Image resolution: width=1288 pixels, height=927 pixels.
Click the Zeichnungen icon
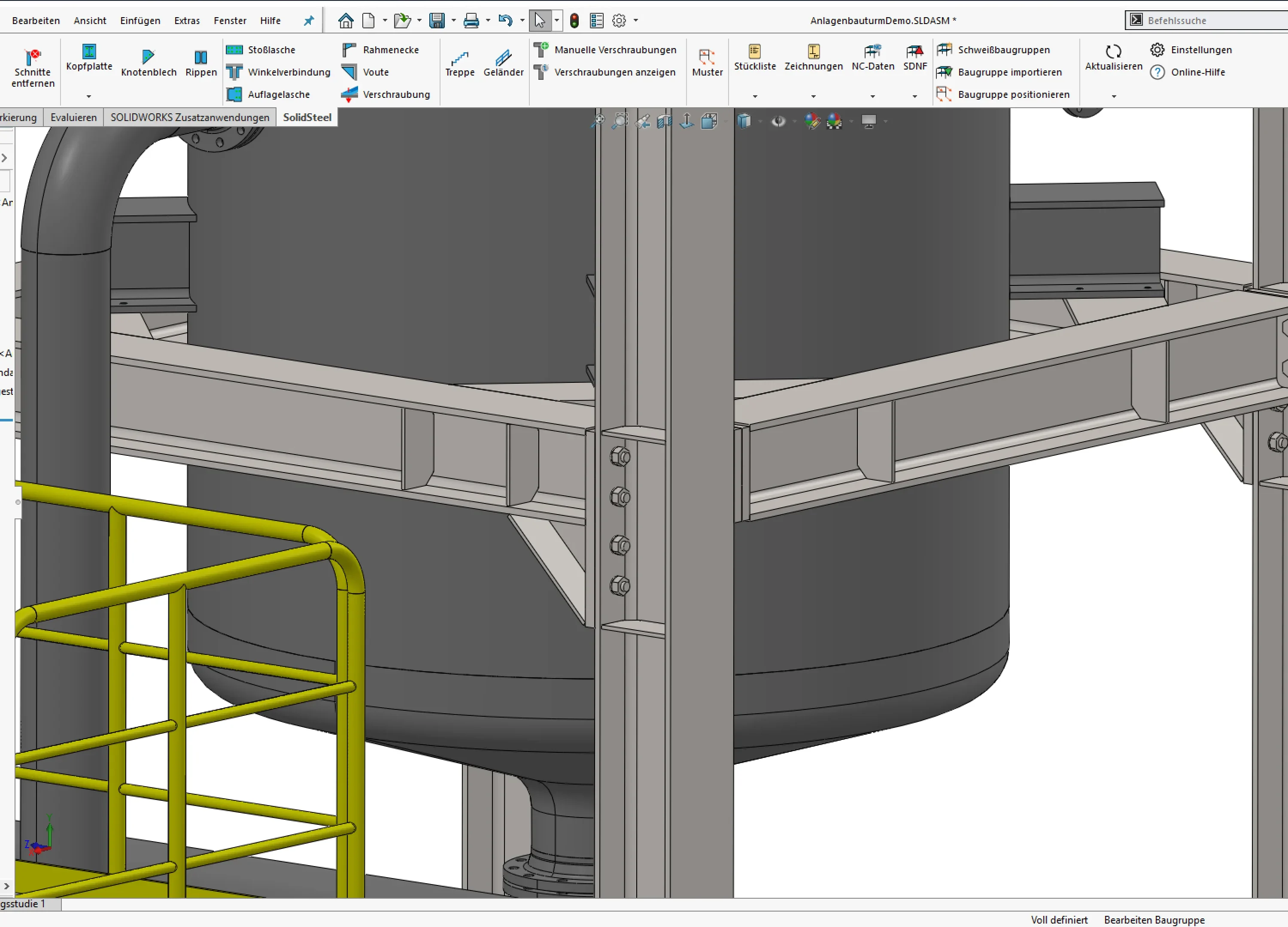tap(813, 51)
